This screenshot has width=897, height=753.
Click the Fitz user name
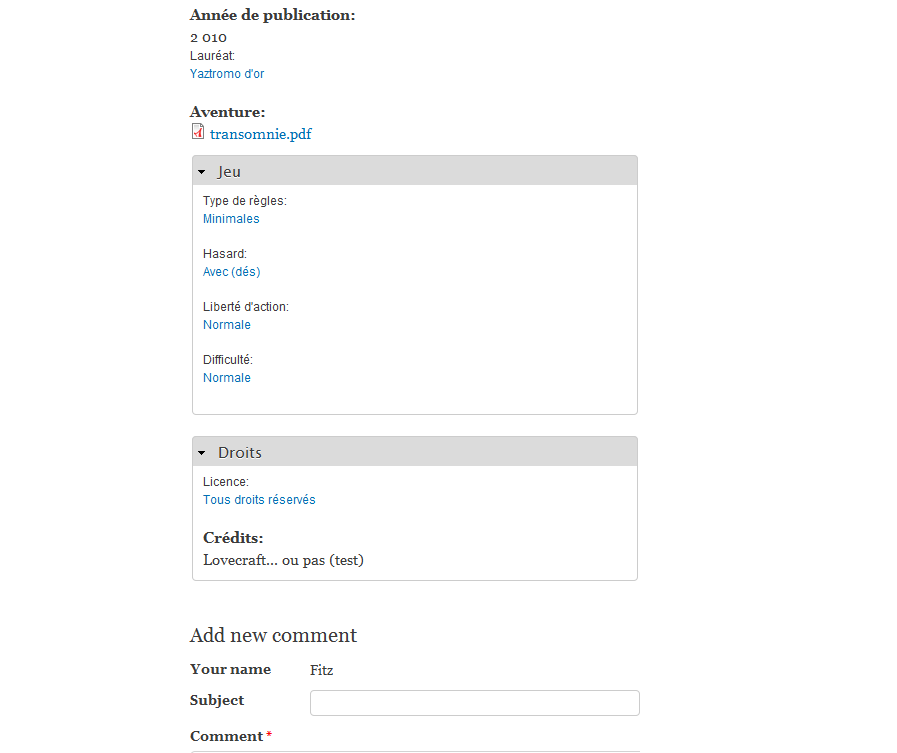pyautogui.click(x=321, y=670)
